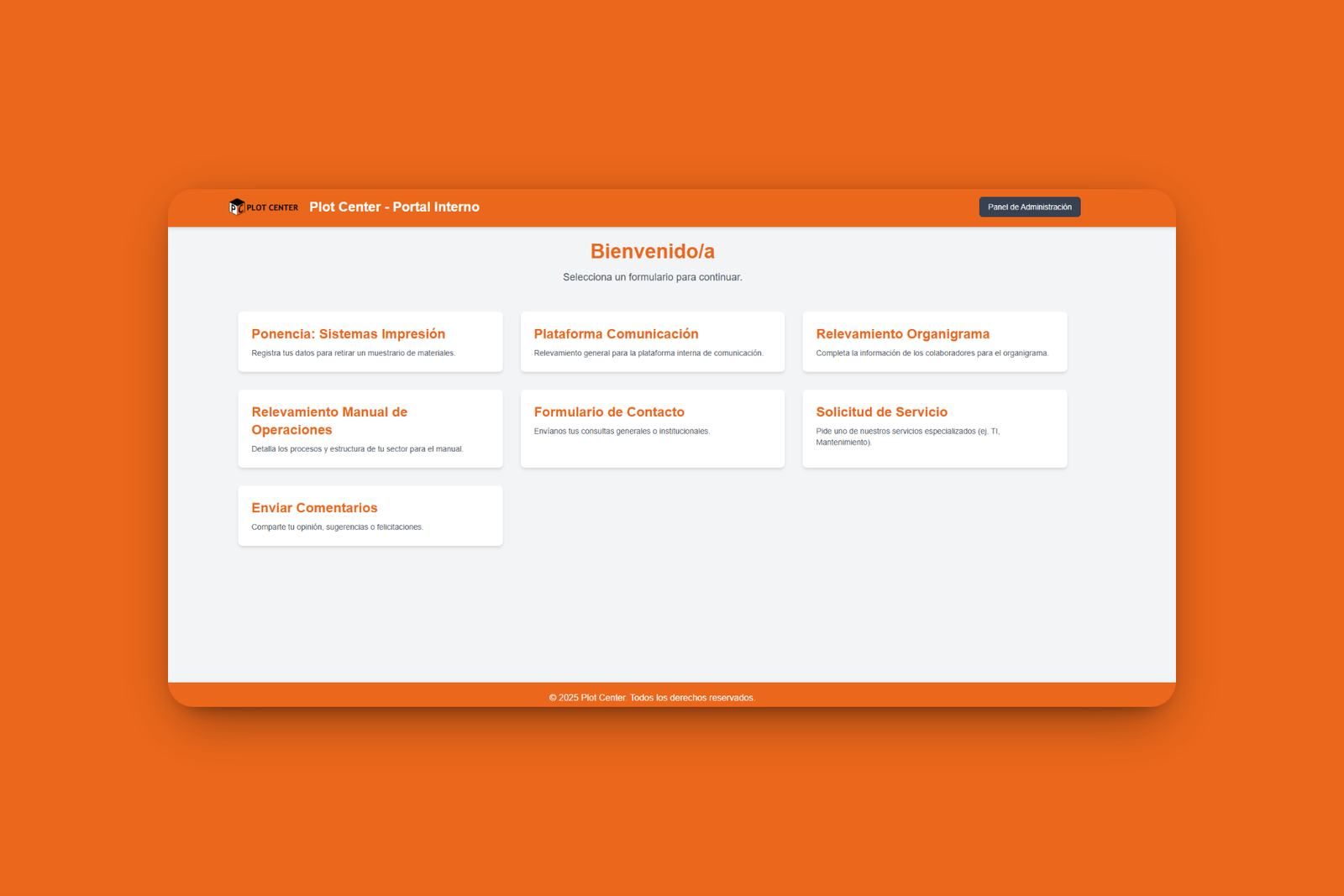Open the 'Ponencia: Sistemas Impresión' form title
This screenshot has height=896, width=1344.
(348, 334)
